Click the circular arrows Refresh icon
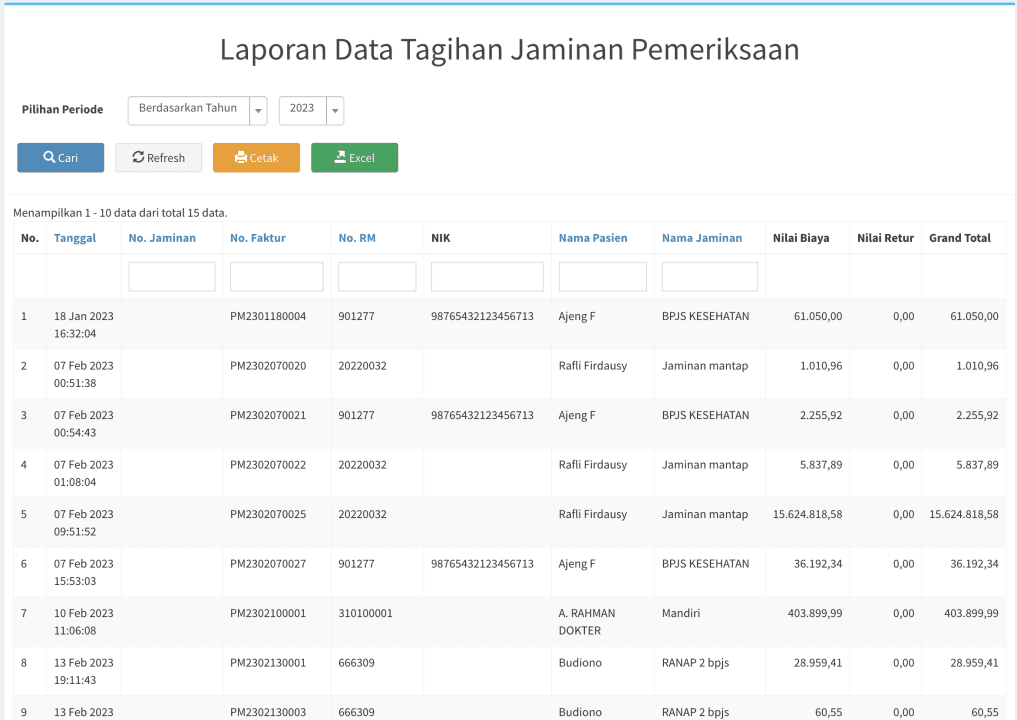The image size is (1017, 720). click(138, 157)
